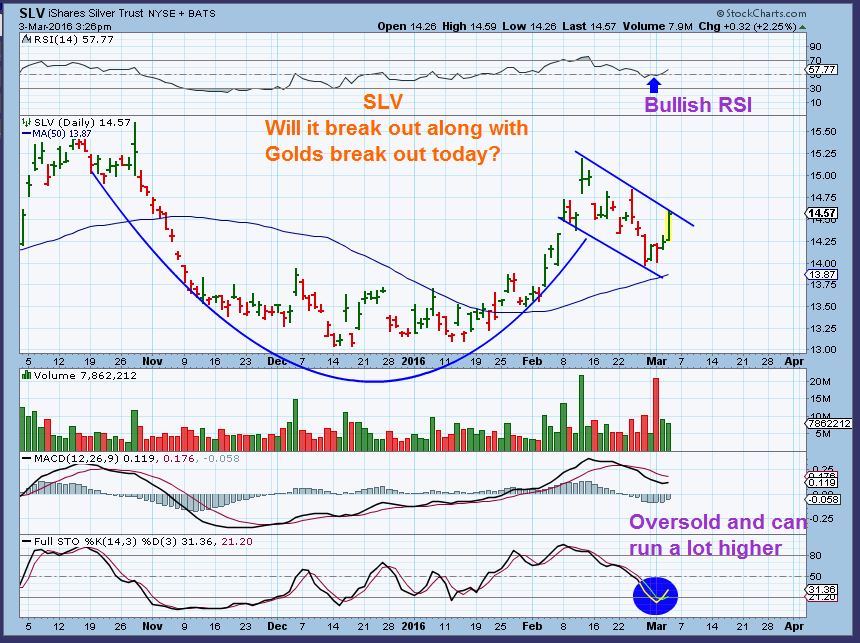
Task: Click the NYSE + BATS exchange label
Action: pos(182,13)
